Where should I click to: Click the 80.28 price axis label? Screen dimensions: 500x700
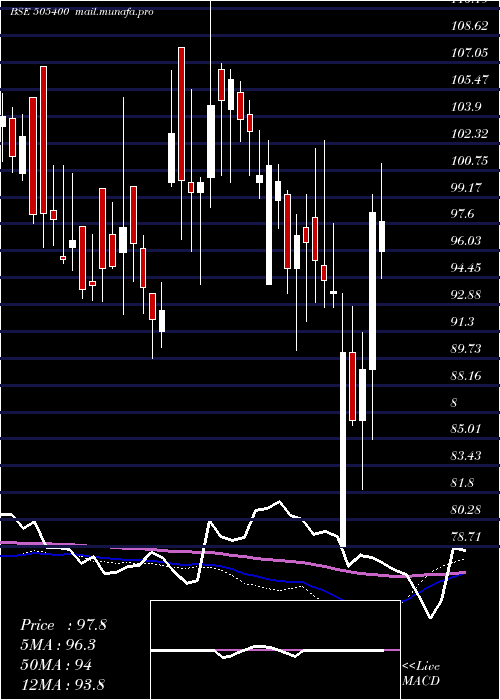point(467,509)
